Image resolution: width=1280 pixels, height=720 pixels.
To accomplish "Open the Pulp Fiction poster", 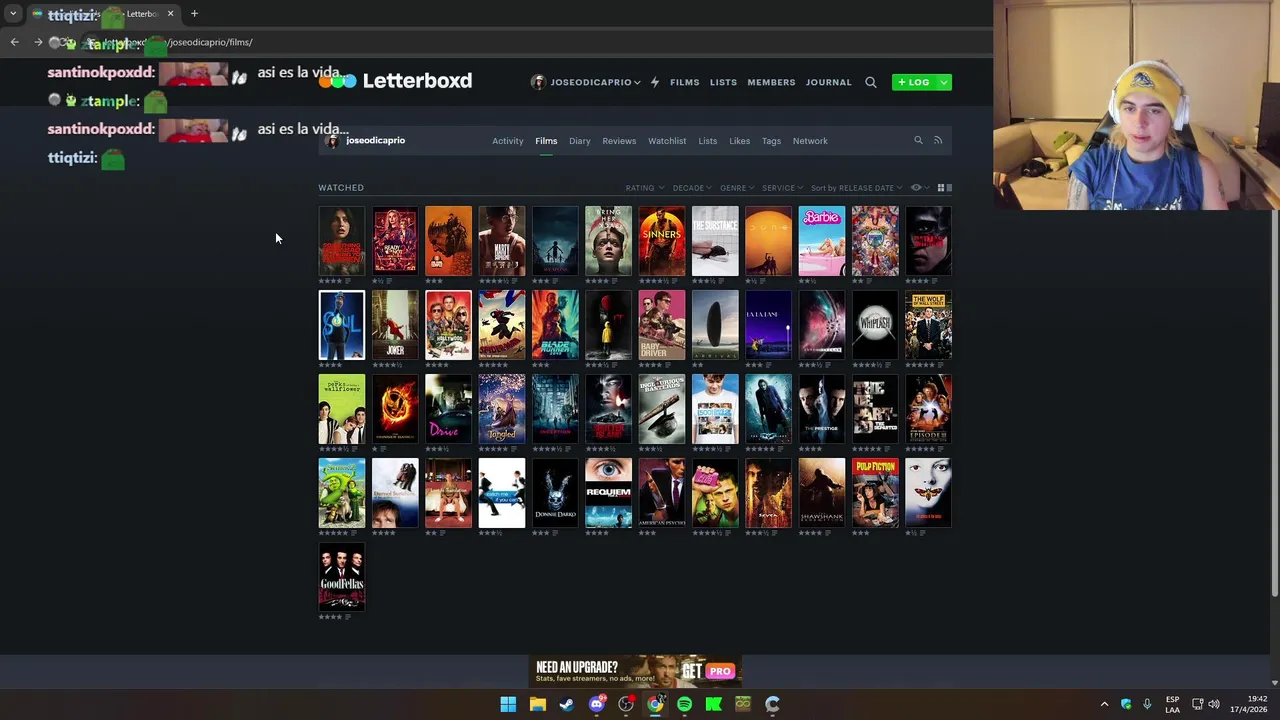I will pos(875,493).
